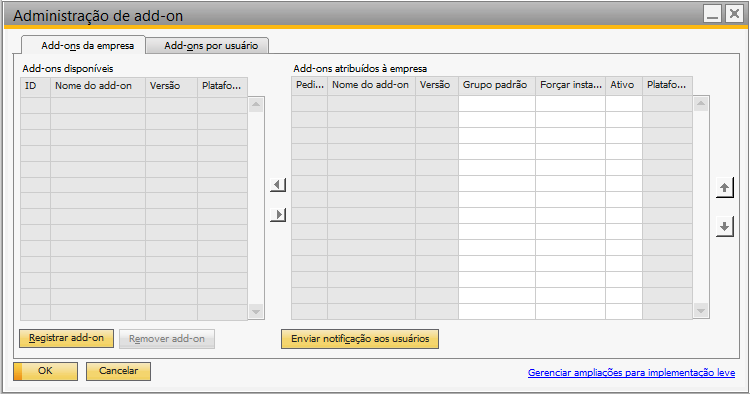Viewport: 750px width, 394px height.
Task: Click Registrar add-on button
Action: pyautogui.click(x=66, y=338)
